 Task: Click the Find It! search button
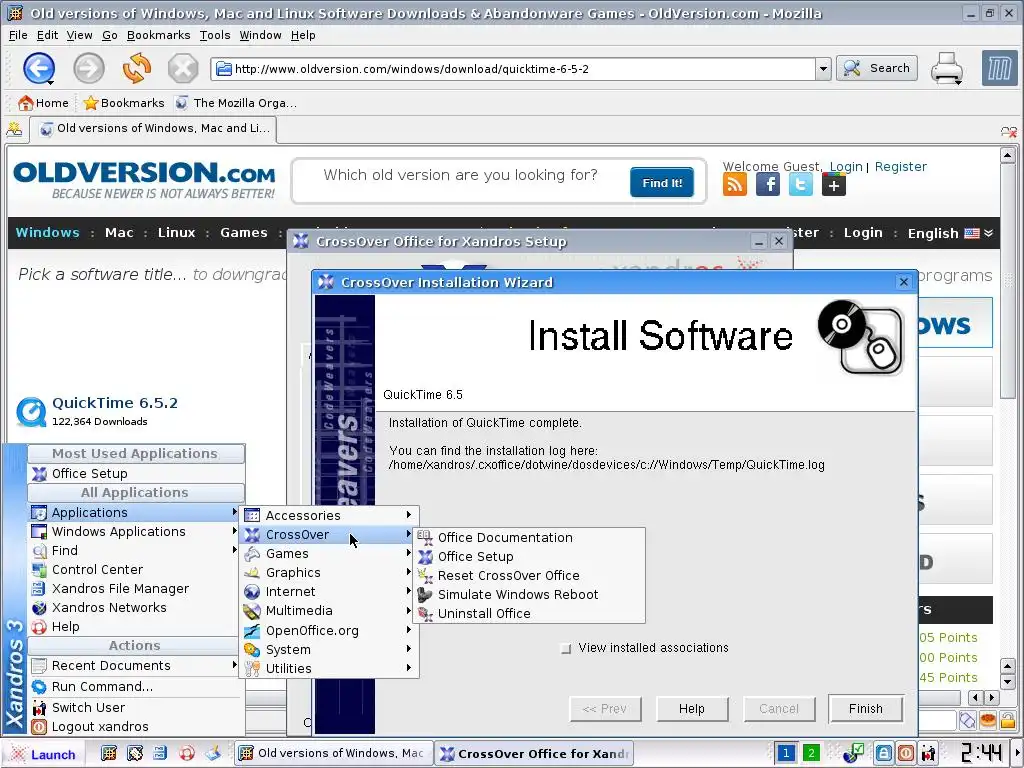[662, 182]
